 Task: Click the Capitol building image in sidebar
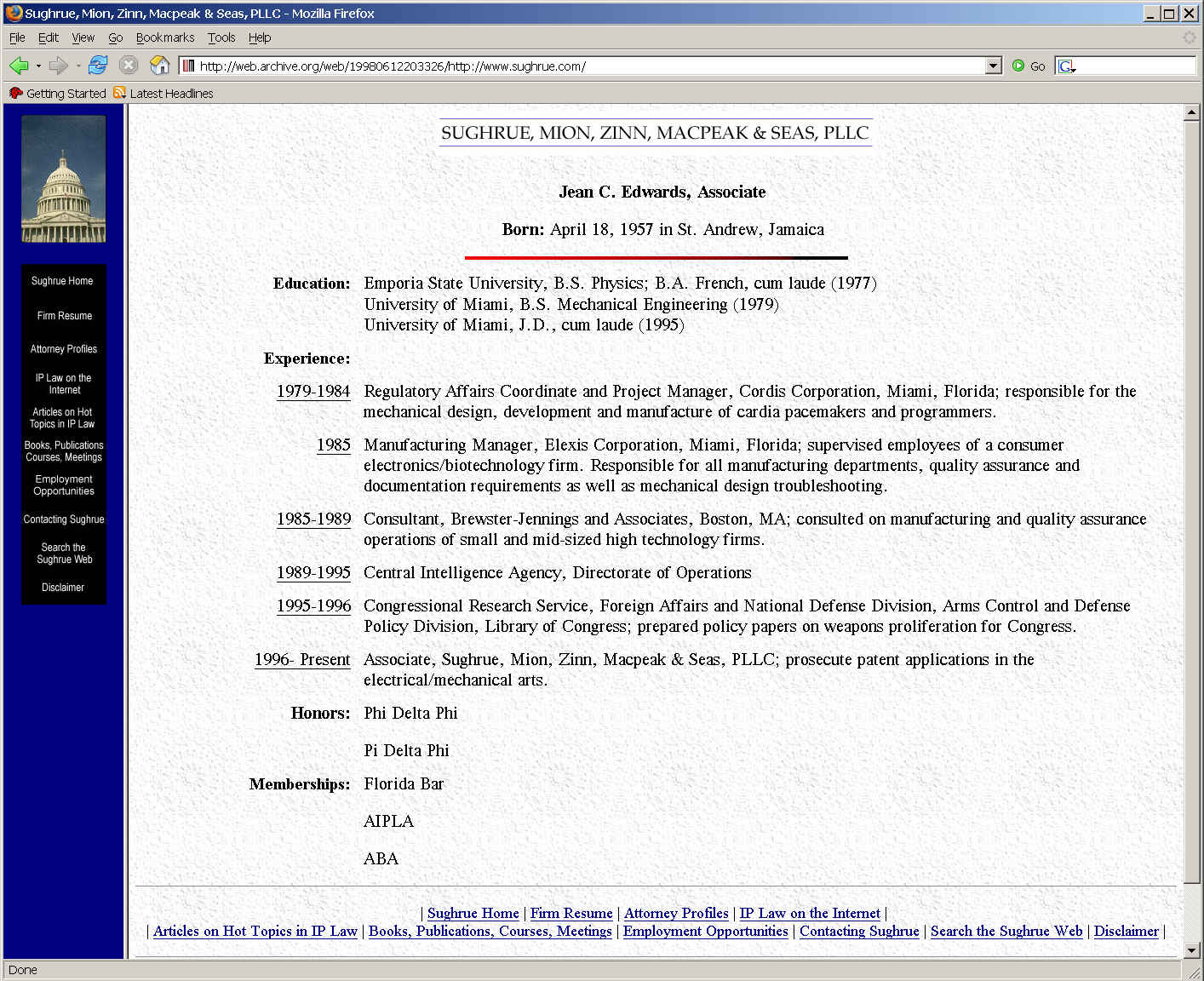pyautogui.click(x=64, y=180)
